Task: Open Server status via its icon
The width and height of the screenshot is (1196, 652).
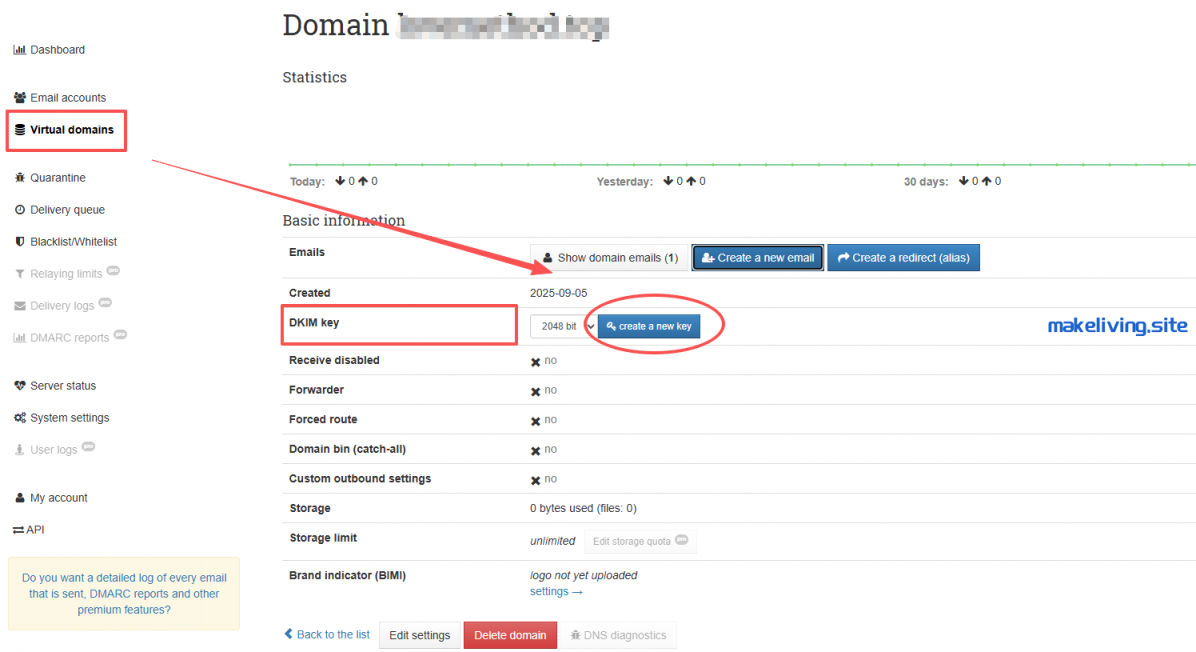Action: pyautogui.click(x=18, y=385)
